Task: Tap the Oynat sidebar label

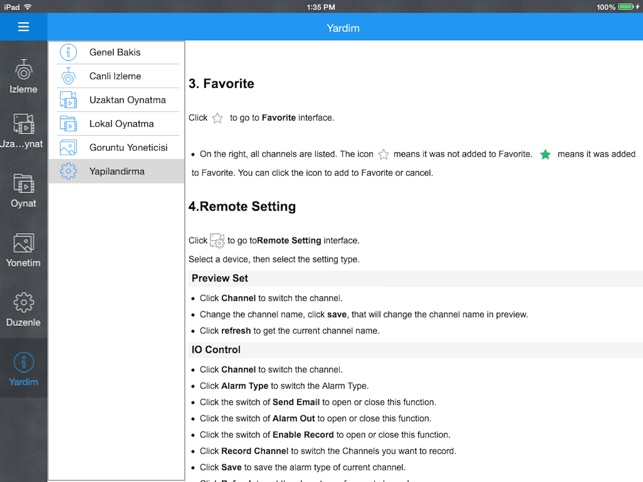Action: tap(23, 203)
